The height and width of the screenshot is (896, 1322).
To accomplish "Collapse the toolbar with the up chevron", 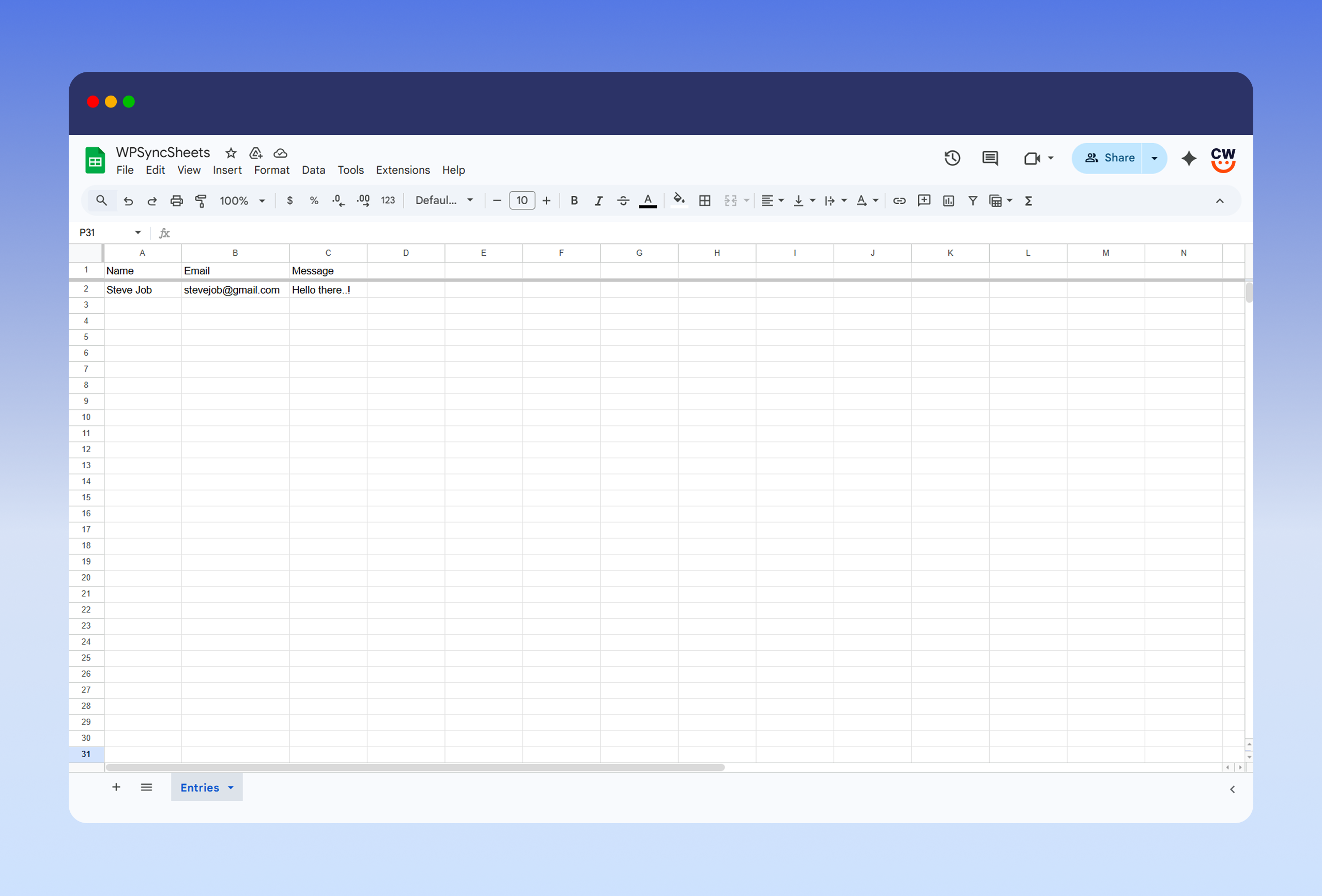I will click(1220, 201).
